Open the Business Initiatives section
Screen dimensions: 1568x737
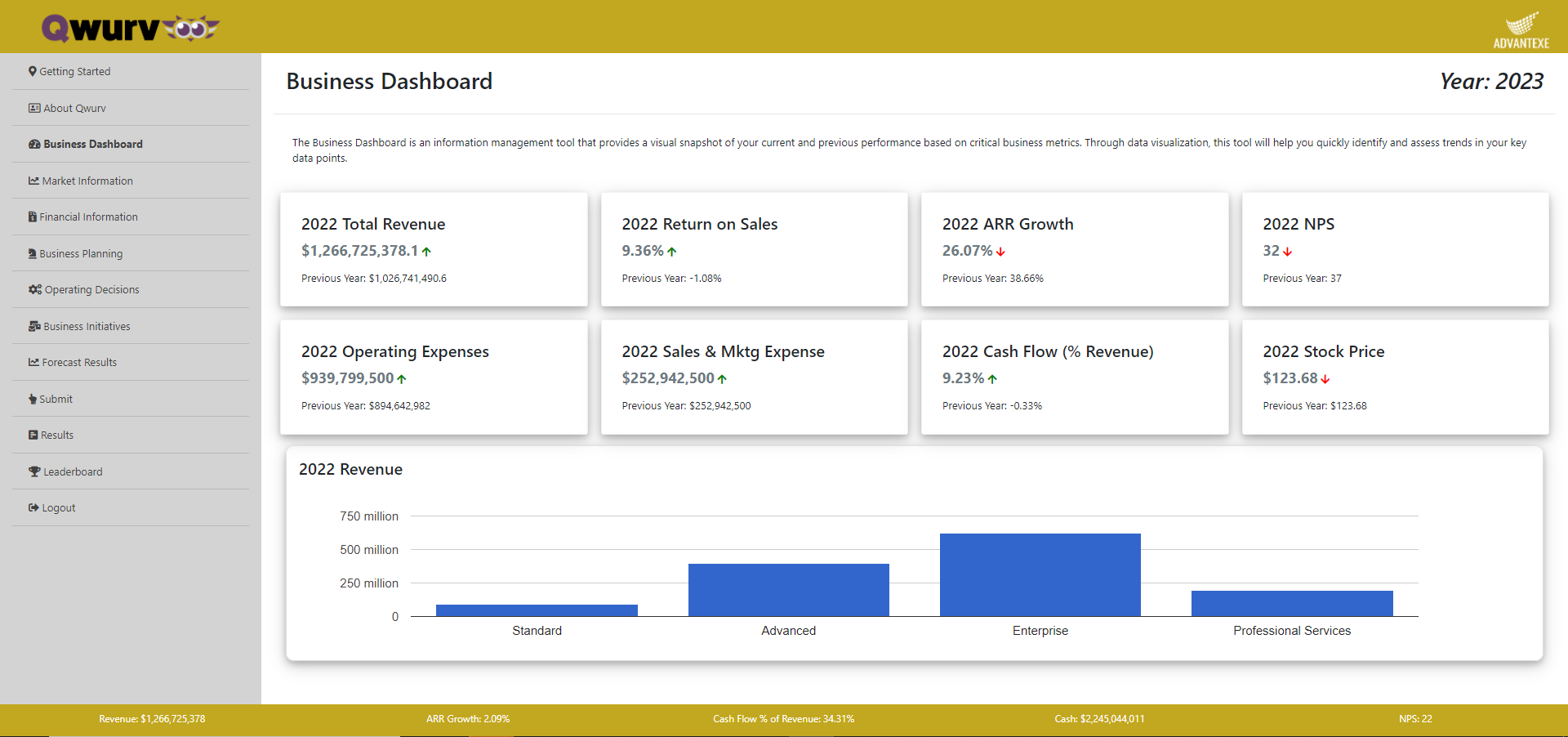pos(87,326)
